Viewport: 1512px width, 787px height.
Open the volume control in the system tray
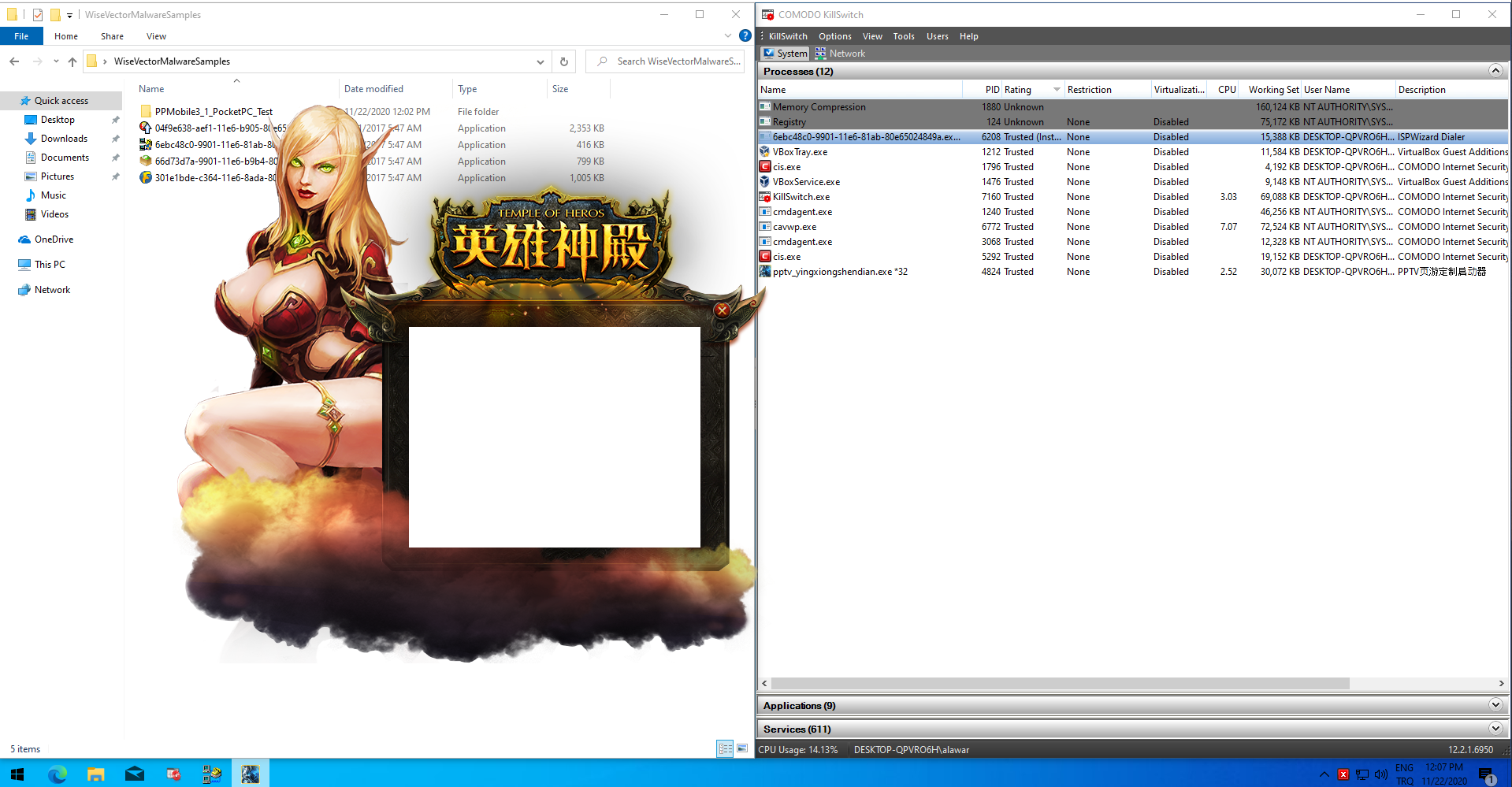(1381, 774)
